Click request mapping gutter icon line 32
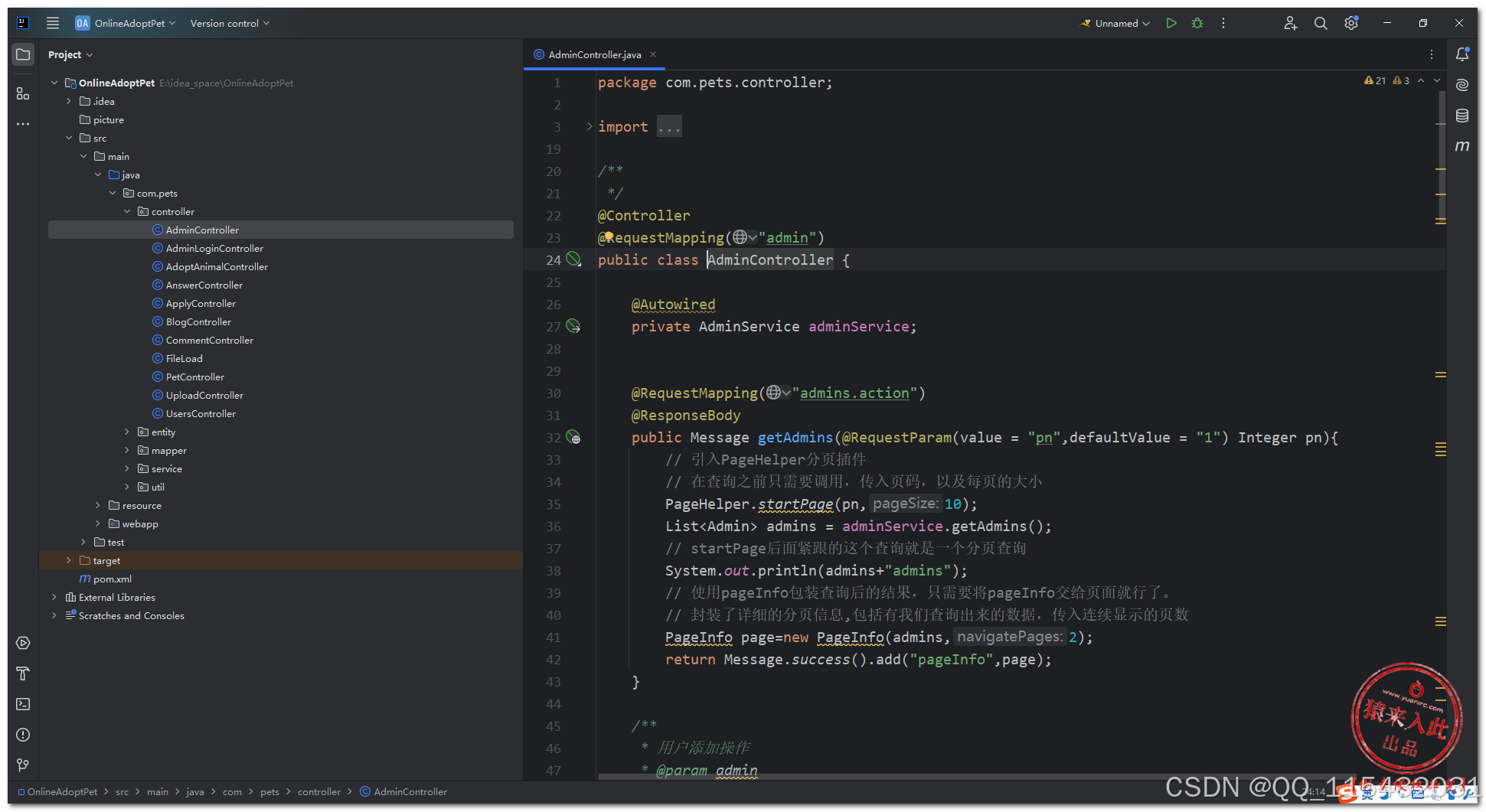The width and height of the screenshot is (1486, 812). (573, 438)
